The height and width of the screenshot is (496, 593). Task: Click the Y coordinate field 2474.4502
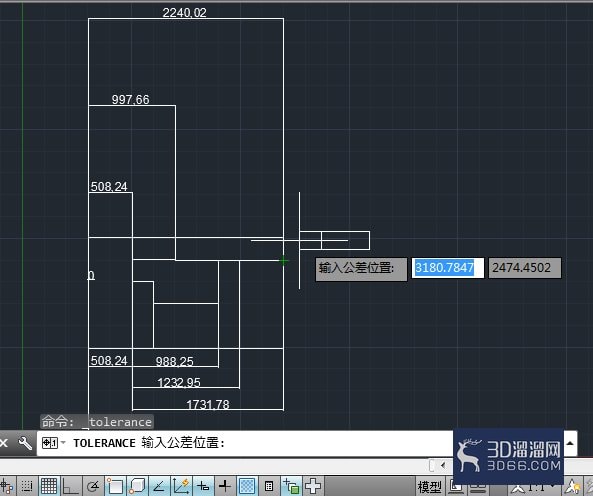(525, 268)
